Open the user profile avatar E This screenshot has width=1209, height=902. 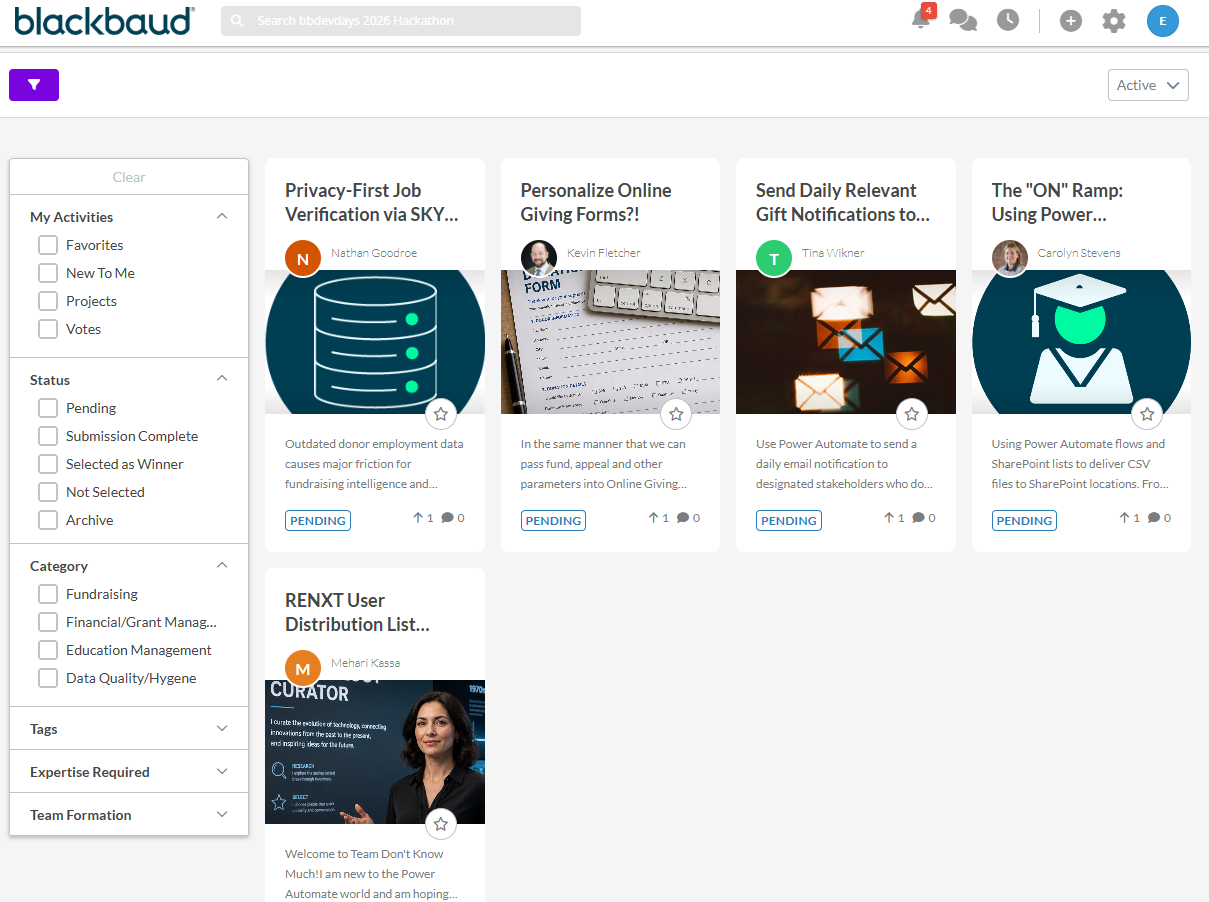point(1163,21)
